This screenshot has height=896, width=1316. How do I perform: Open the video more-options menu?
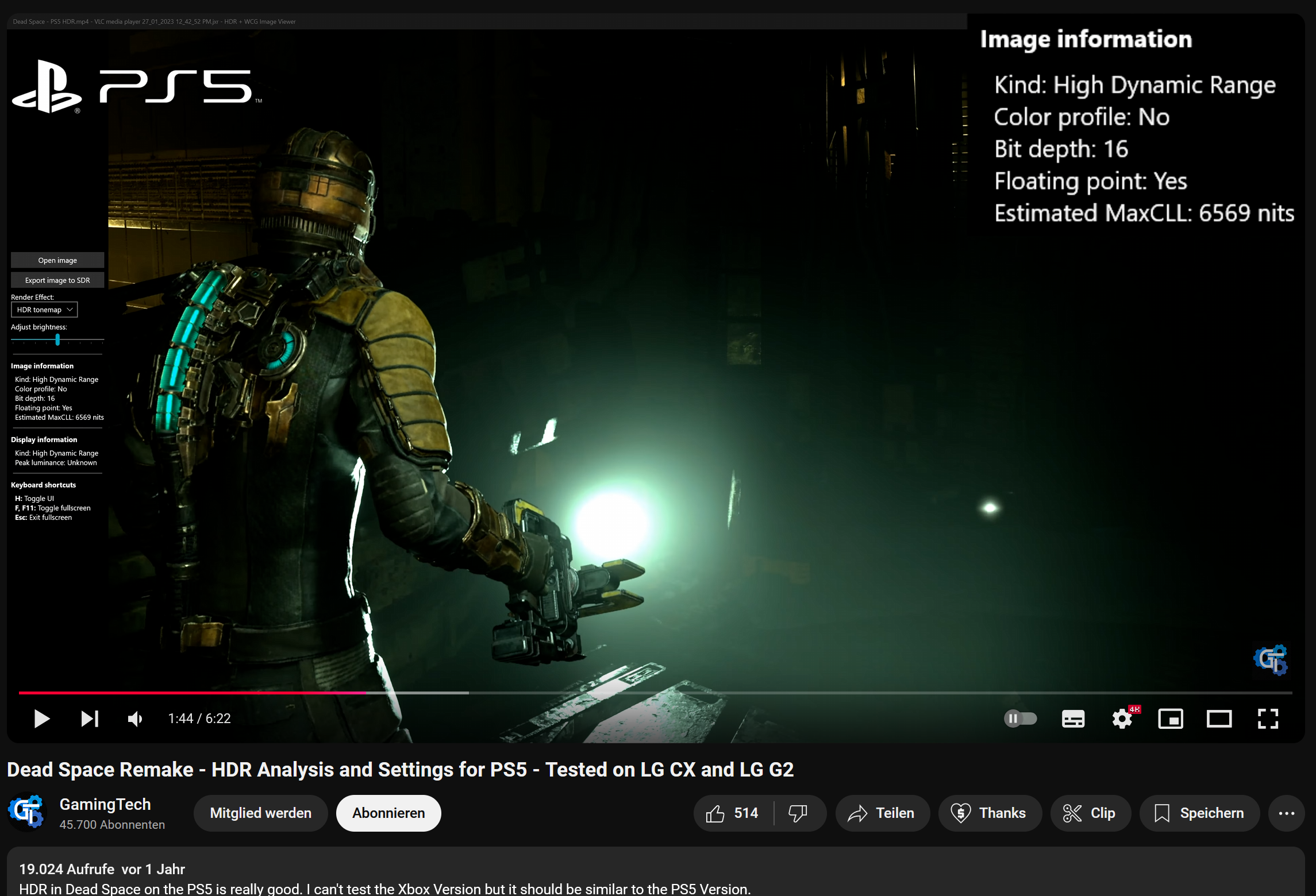pos(1286,813)
